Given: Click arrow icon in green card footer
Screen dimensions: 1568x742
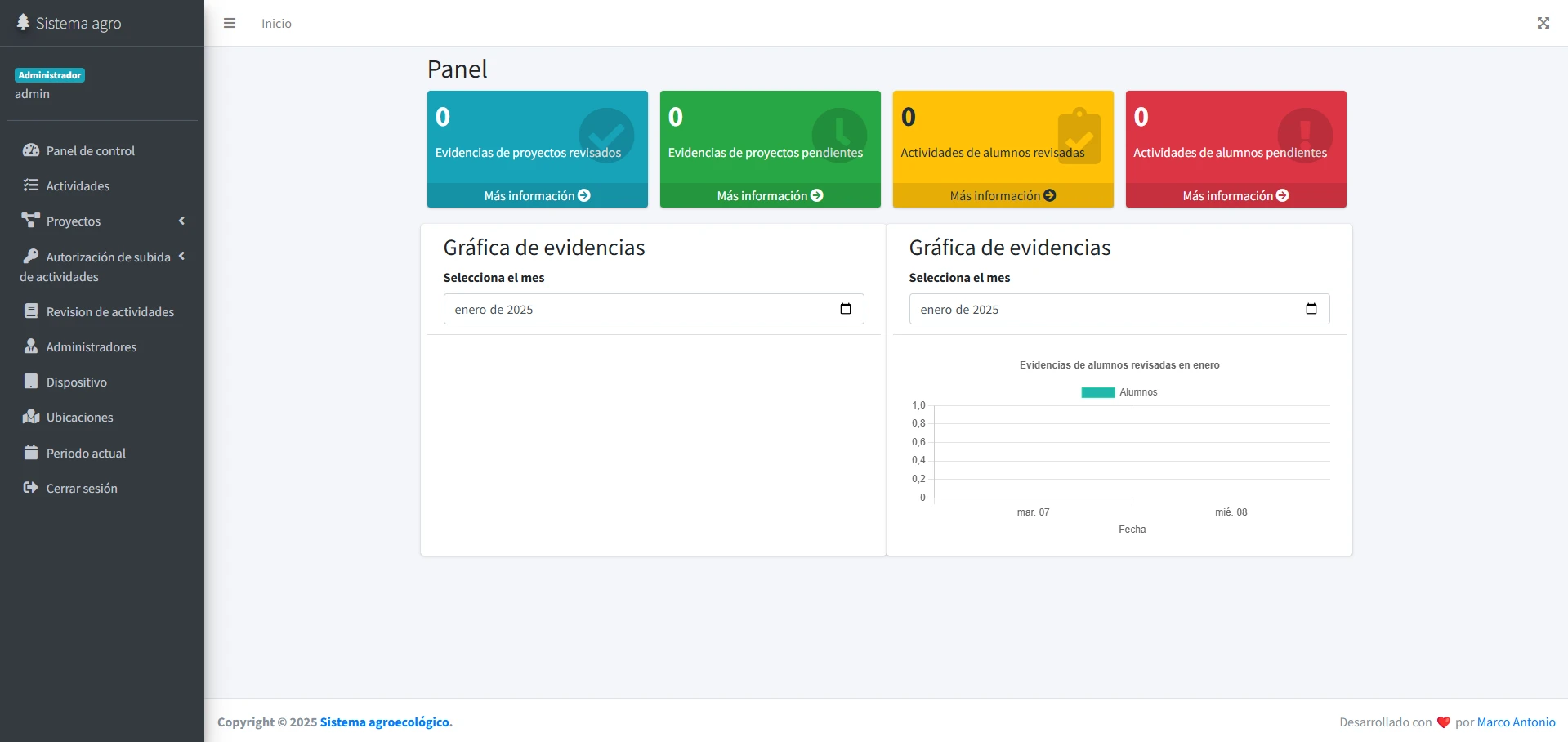Looking at the screenshot, I should (817, 195).
